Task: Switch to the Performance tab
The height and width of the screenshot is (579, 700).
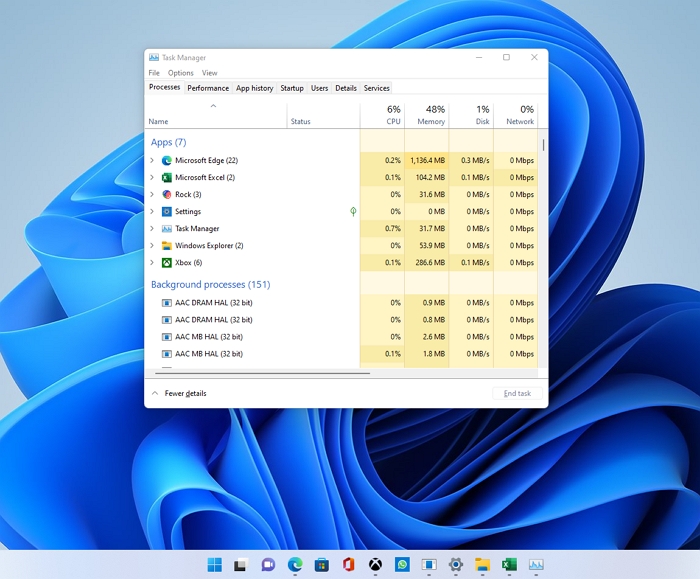Action: pyautogui.click(x=208, y=88)
